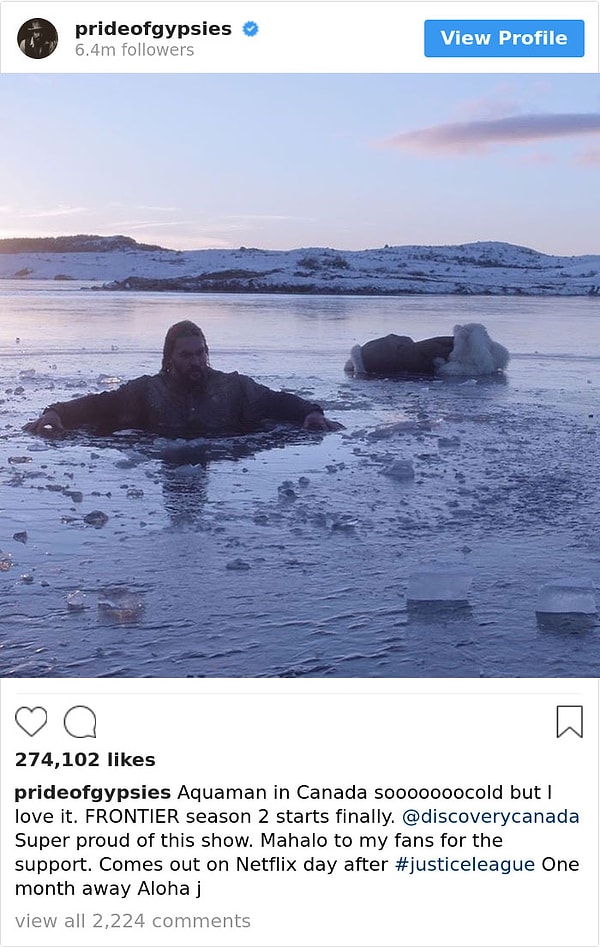This screenshot has height=947, width=600.
Task: View all 2,224 comments
Action: [x=133, y=921]
